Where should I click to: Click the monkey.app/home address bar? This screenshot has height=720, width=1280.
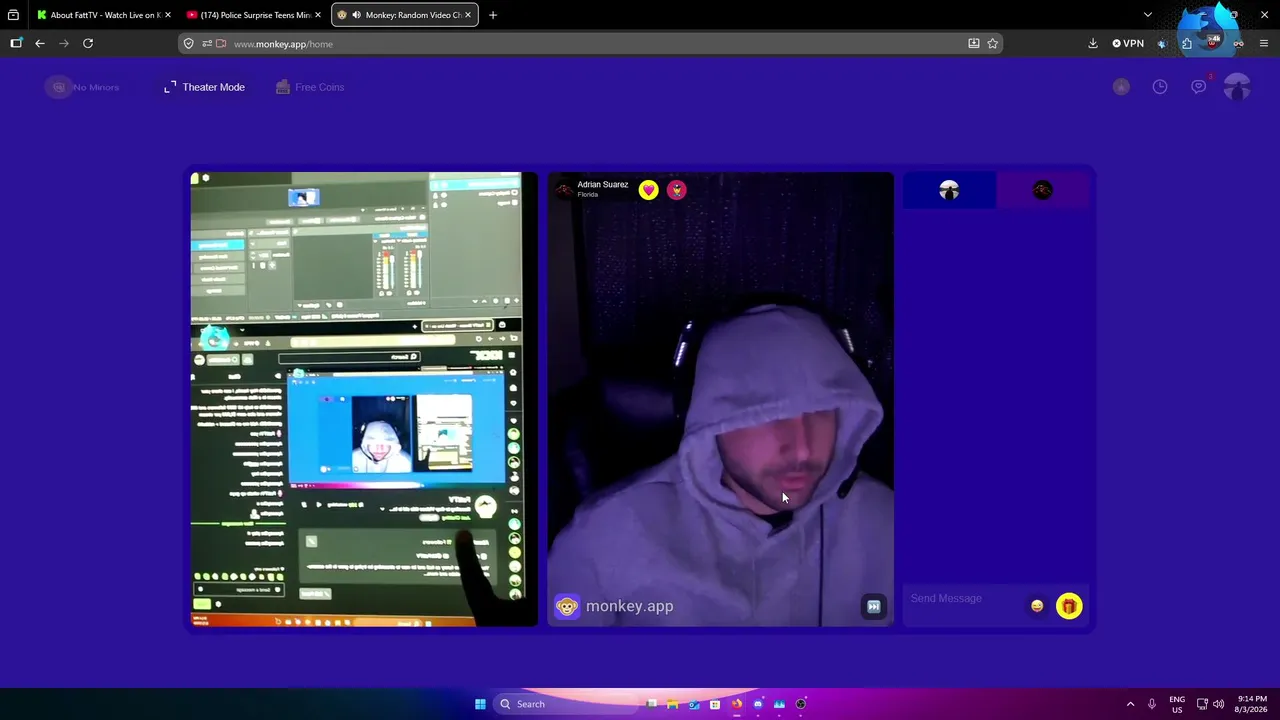(x=590, y=44)
